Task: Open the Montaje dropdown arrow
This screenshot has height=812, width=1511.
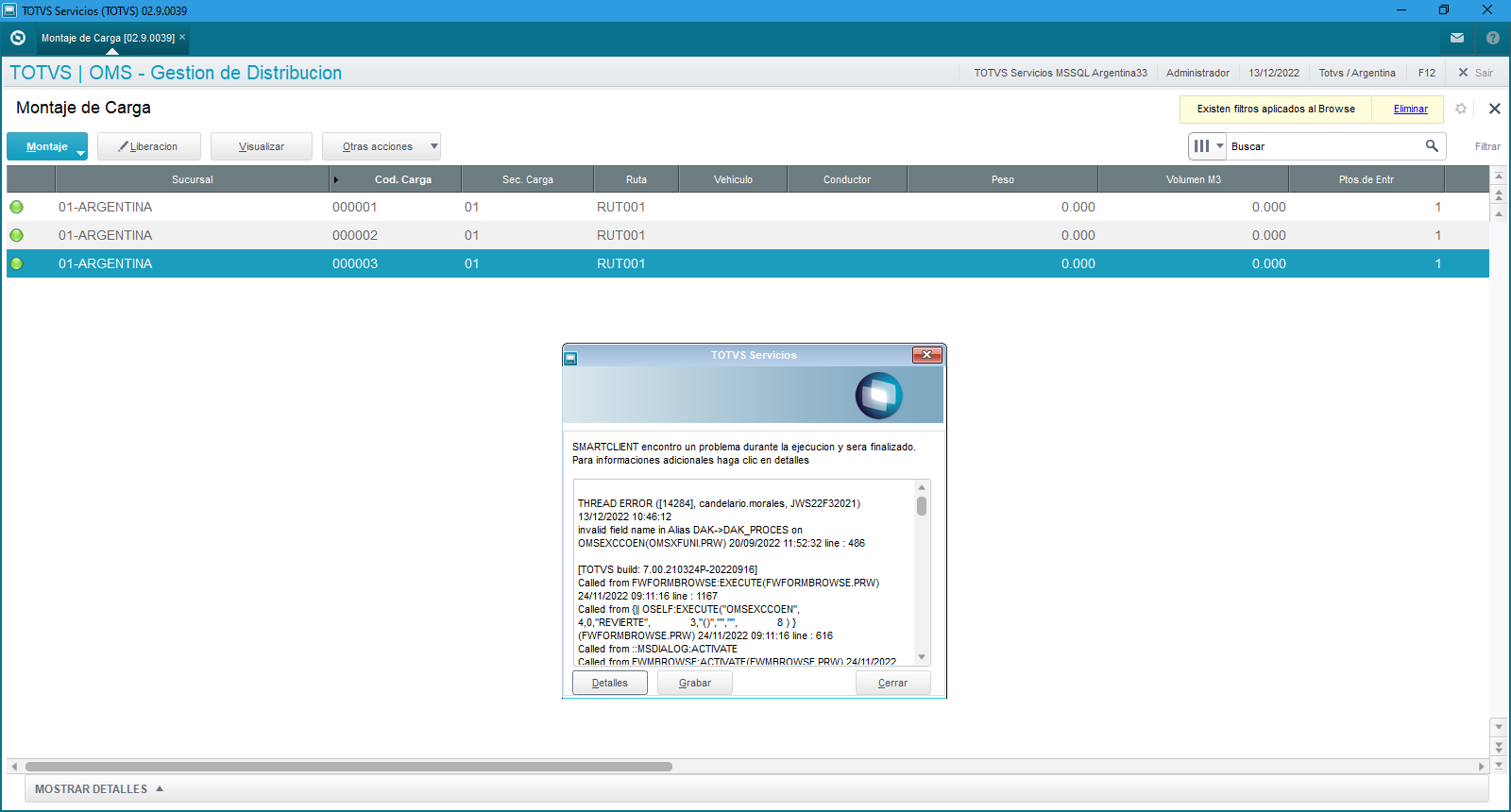Action: (81, 151)
